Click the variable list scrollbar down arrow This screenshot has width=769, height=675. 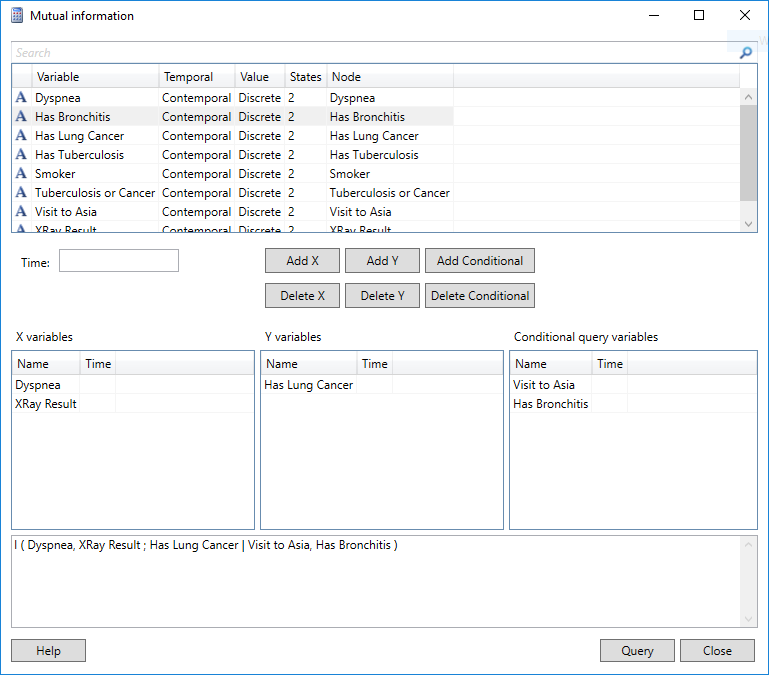pyautogui.click(x=748, y=224)
